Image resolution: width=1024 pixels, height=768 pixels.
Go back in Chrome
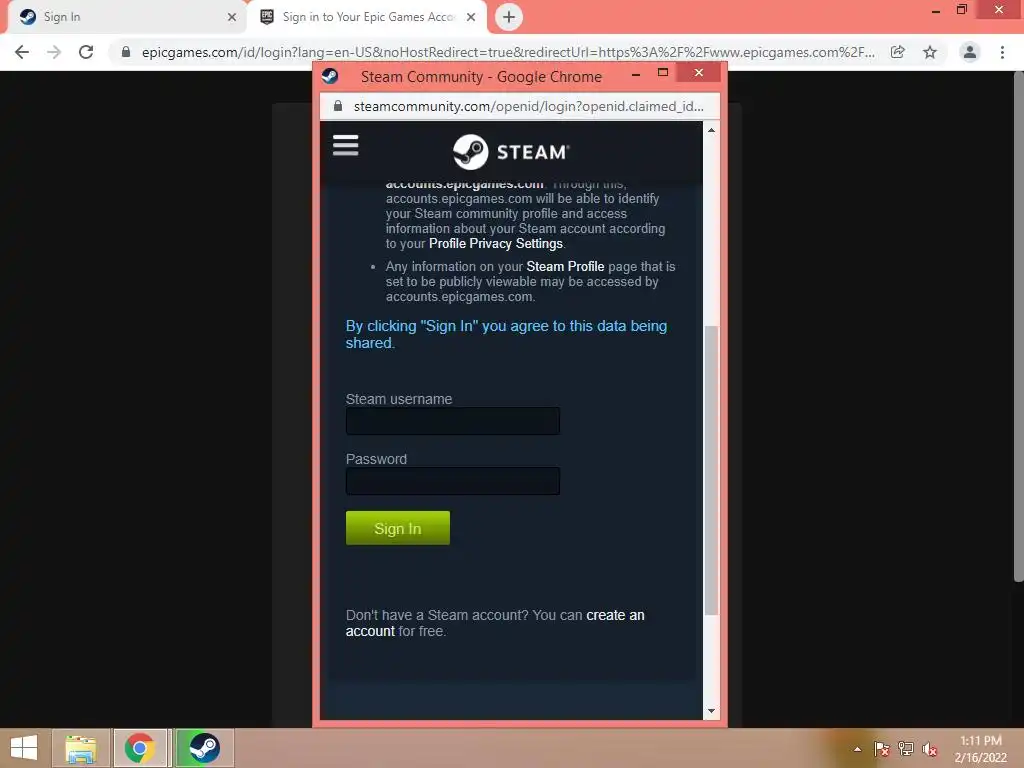(x=22, y=52)
